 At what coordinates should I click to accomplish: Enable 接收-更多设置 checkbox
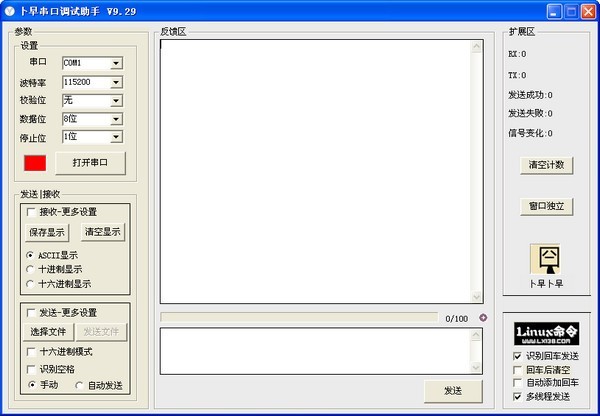[31, 212]
